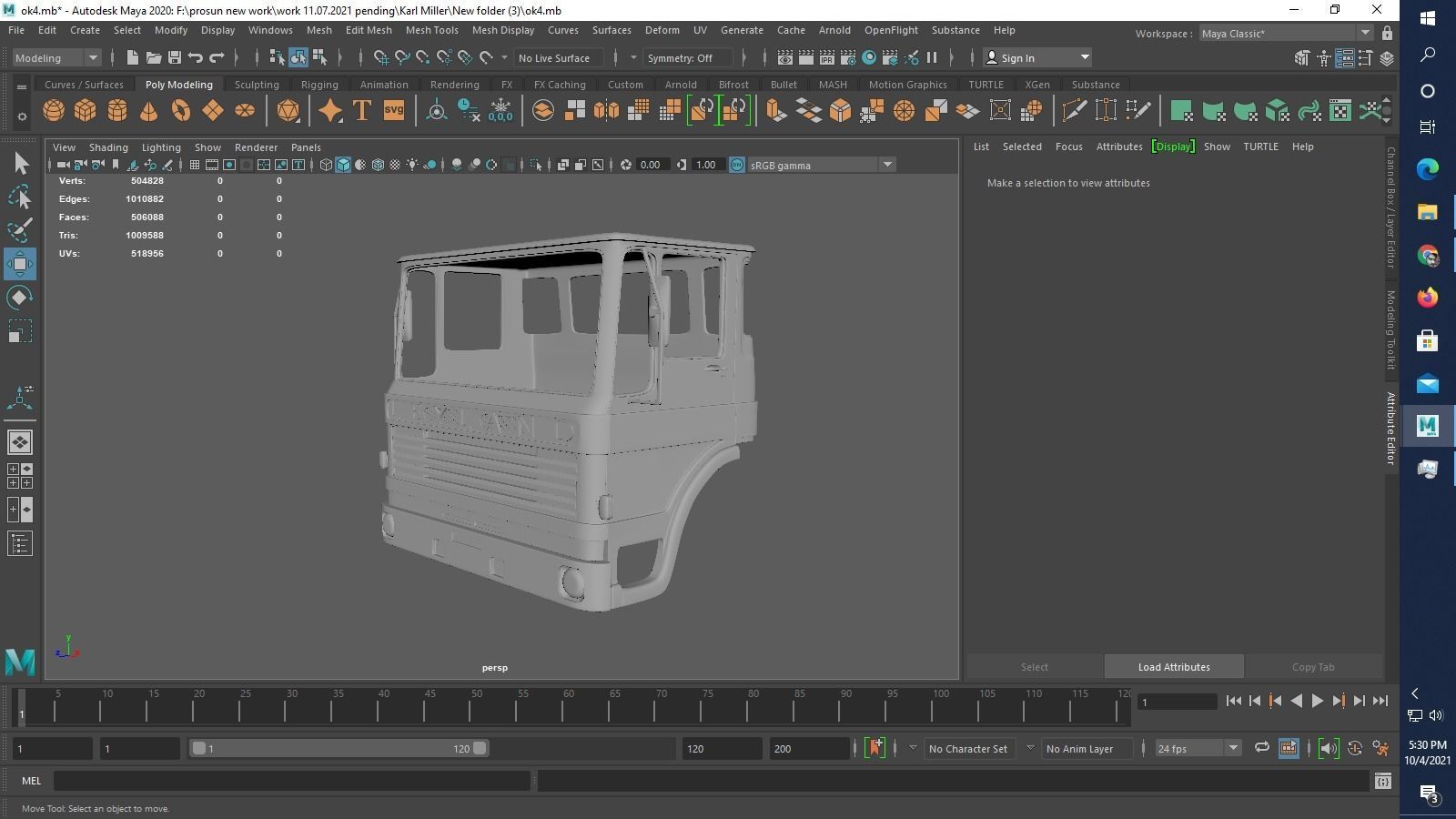Open the Edit Mesh menu
Viewport: 1456px width, 819px height.
click(x=369, y=30)
